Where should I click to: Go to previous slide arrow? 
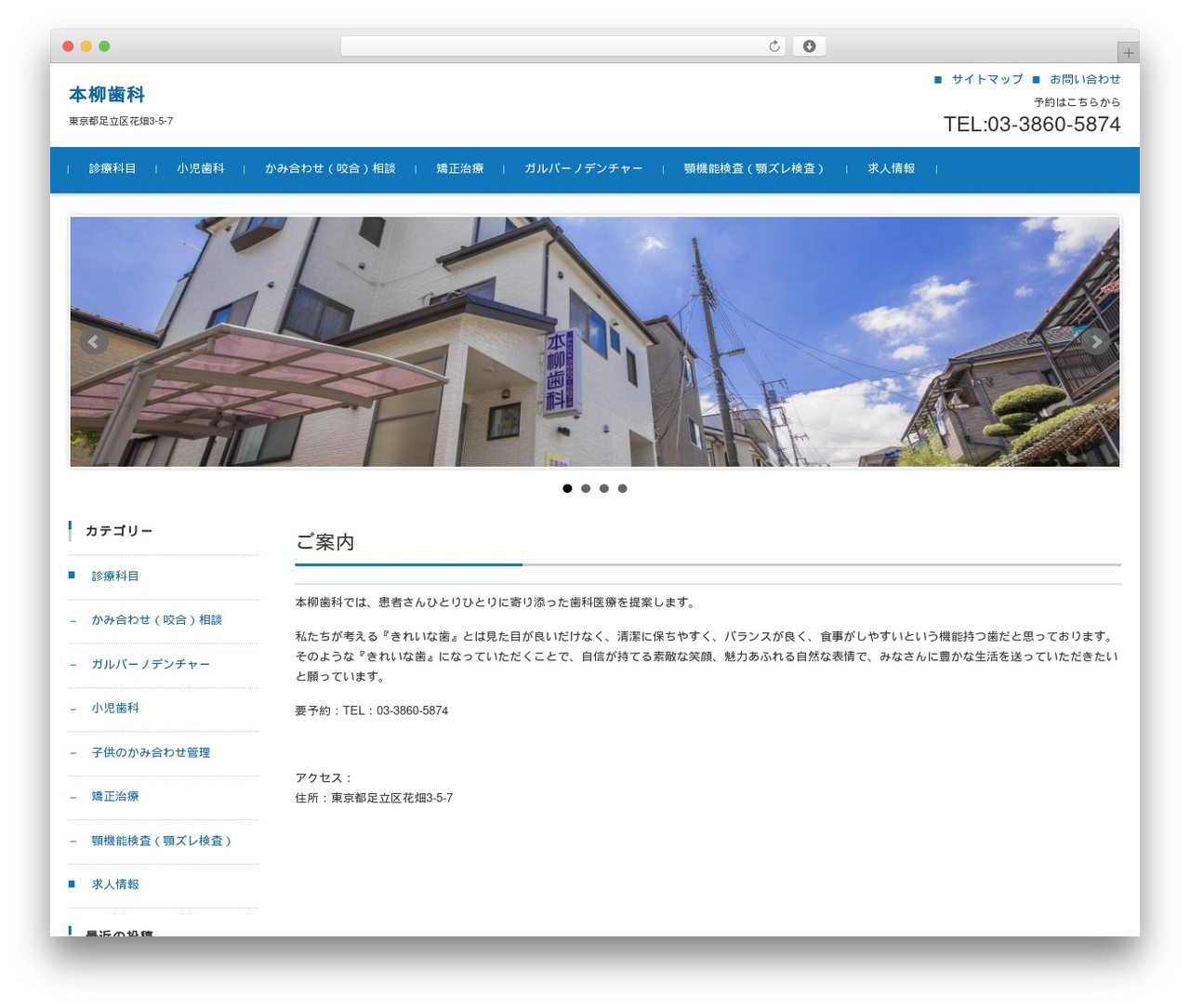pyautogui.click(x=93, y=341)
